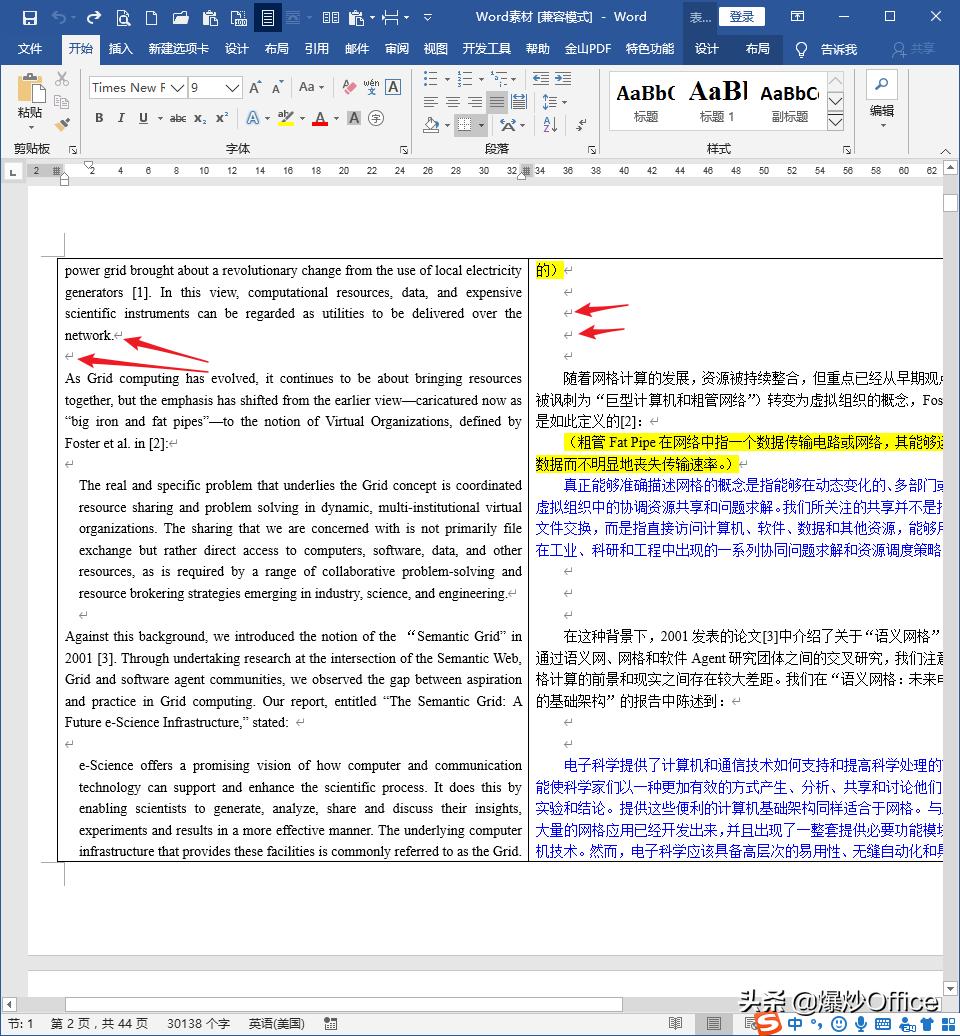Toggle the show formatting marks button
Viewport: 960px width, 1036px height.
click(581, 125)
